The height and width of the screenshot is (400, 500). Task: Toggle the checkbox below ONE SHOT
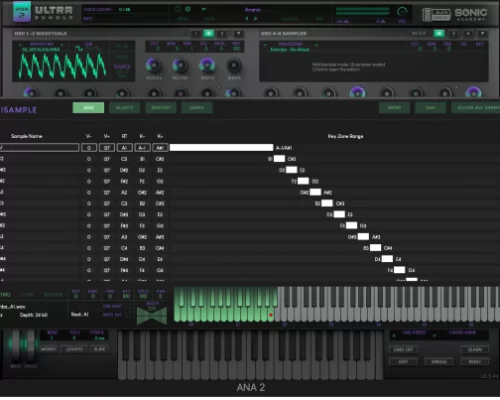pyautogui.click(x=129, y=315)
